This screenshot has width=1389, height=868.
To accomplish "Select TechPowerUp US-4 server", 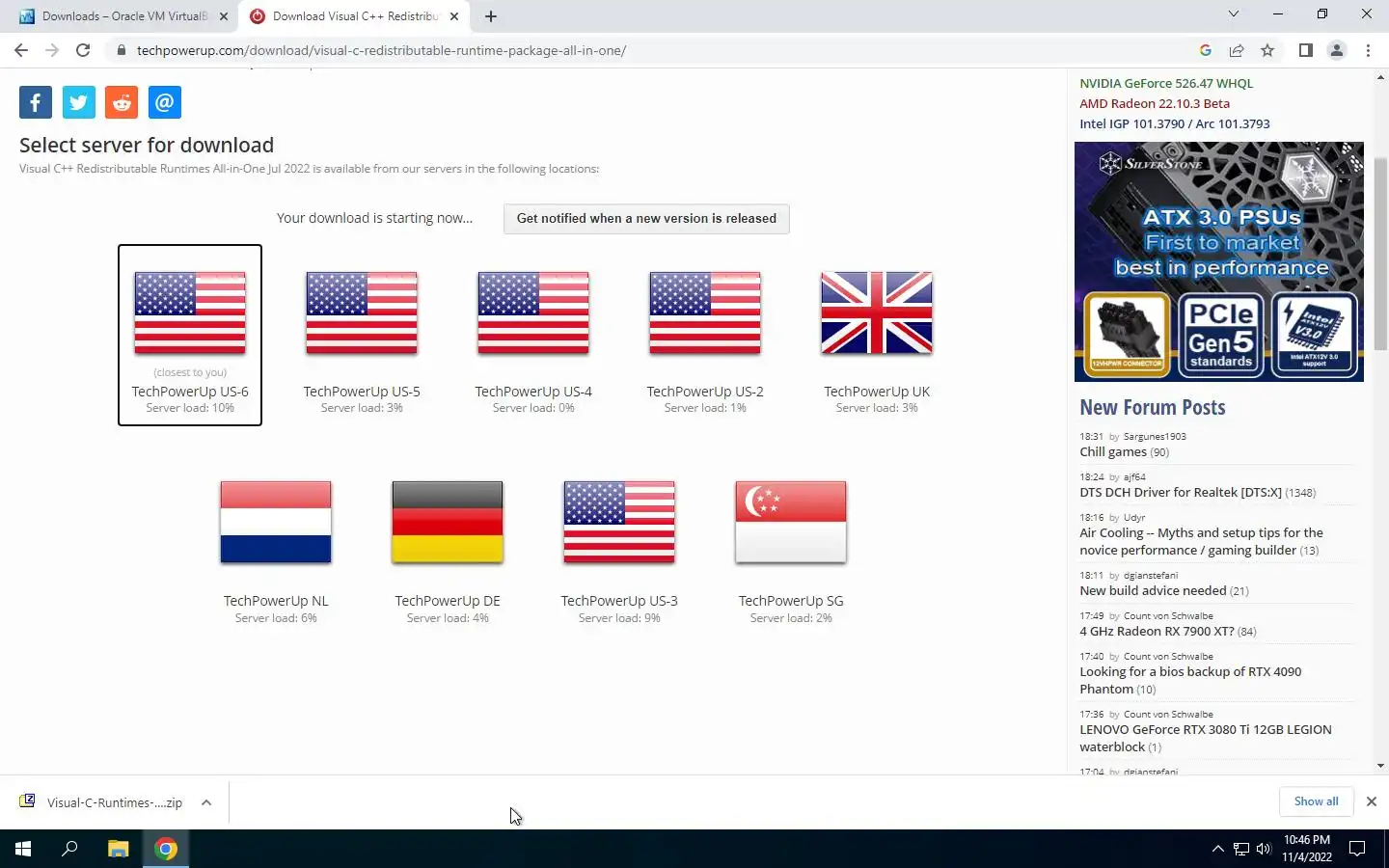I will [533, 335].
